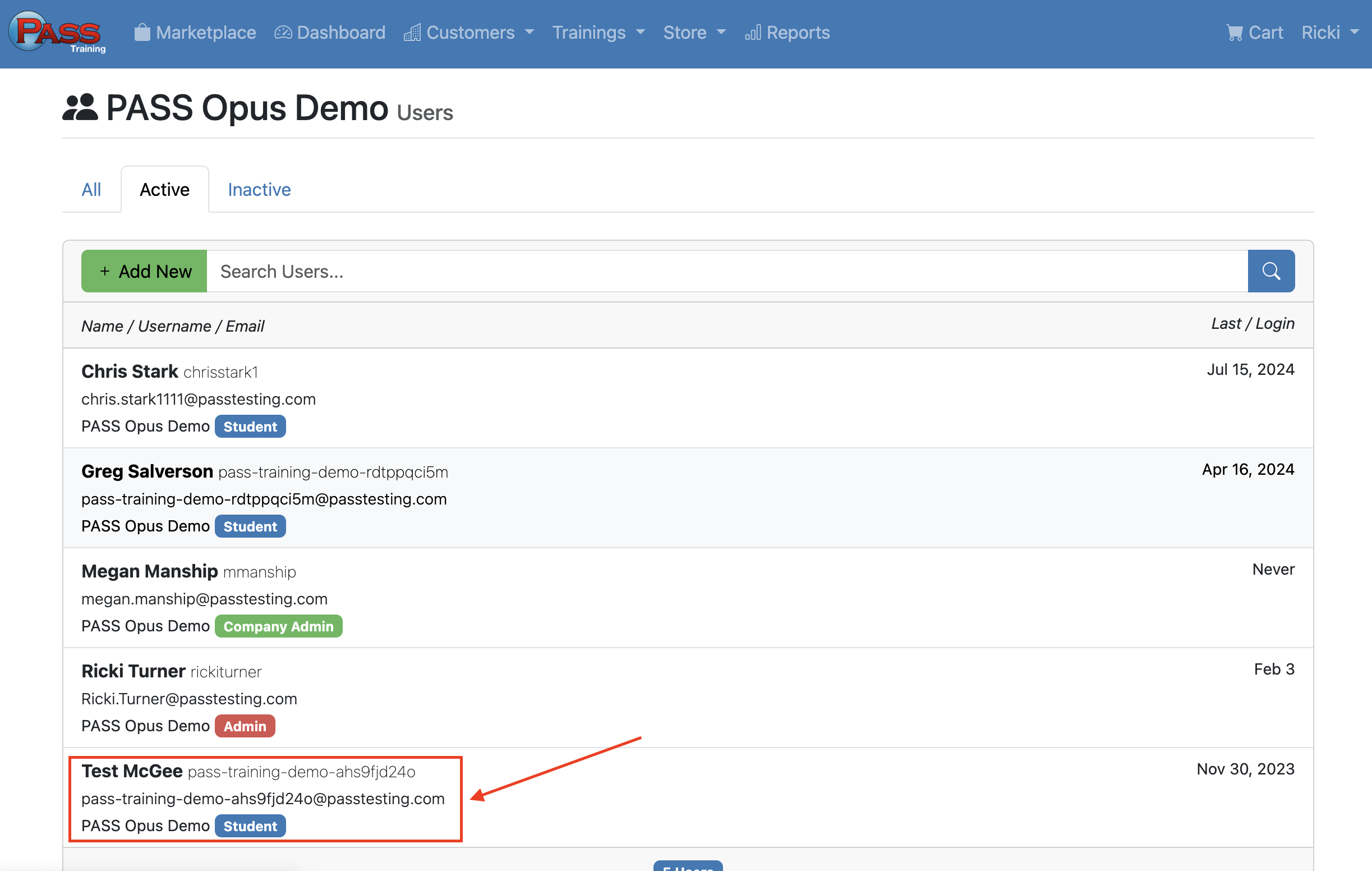Click the Search Users input field
Screen dimensions: 1372x871
pos(726,271)
